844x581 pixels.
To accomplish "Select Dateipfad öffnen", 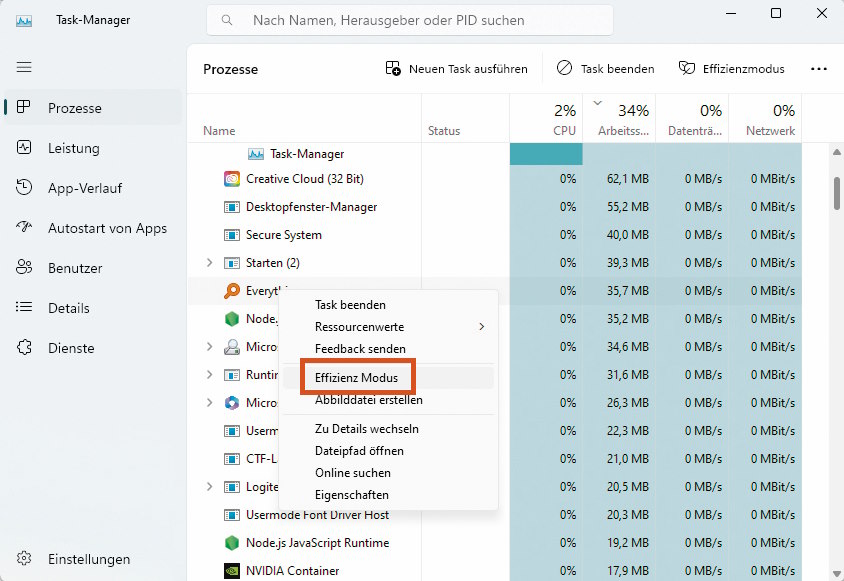I will [388, 451].
